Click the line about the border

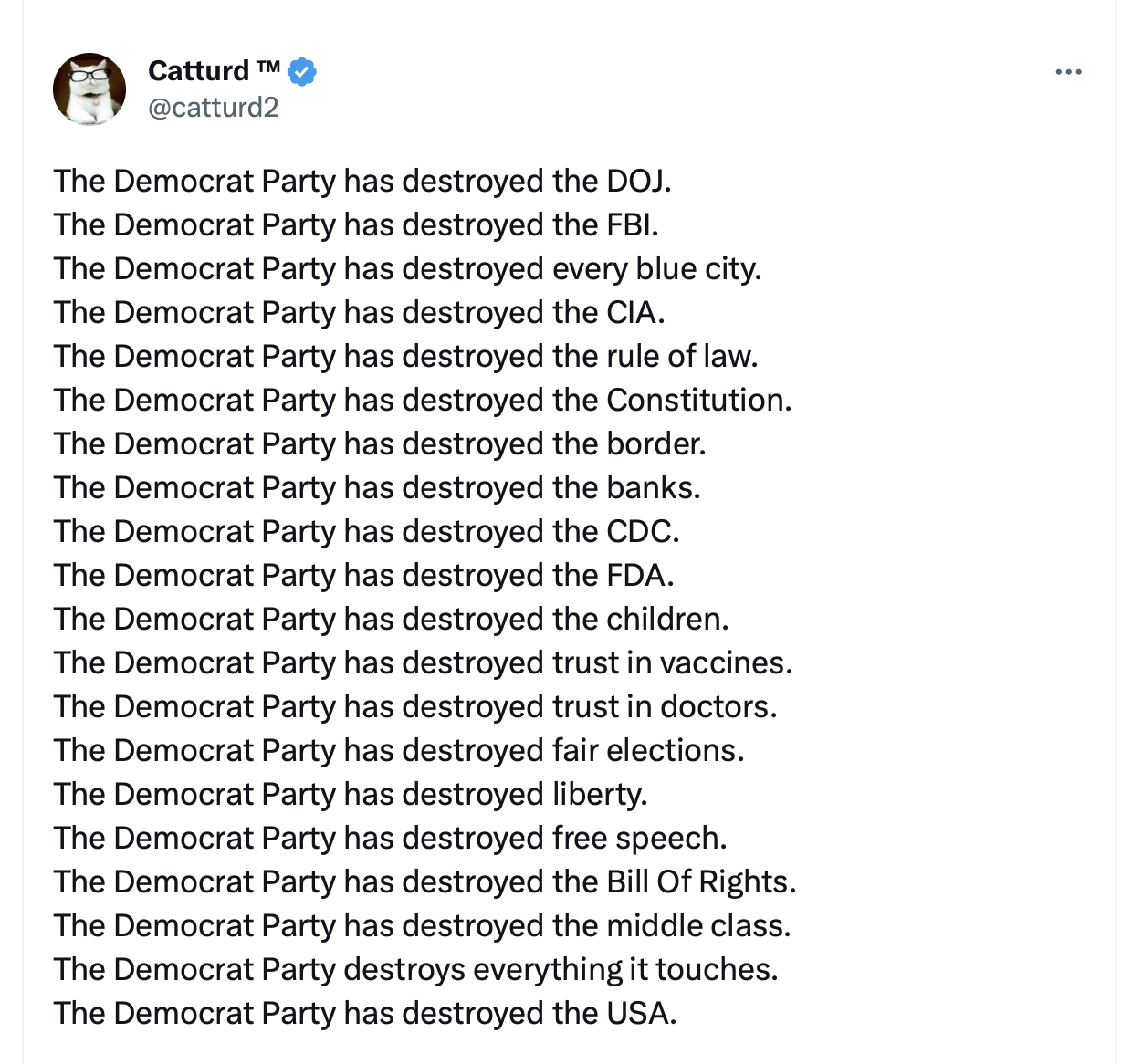[380, 443]
